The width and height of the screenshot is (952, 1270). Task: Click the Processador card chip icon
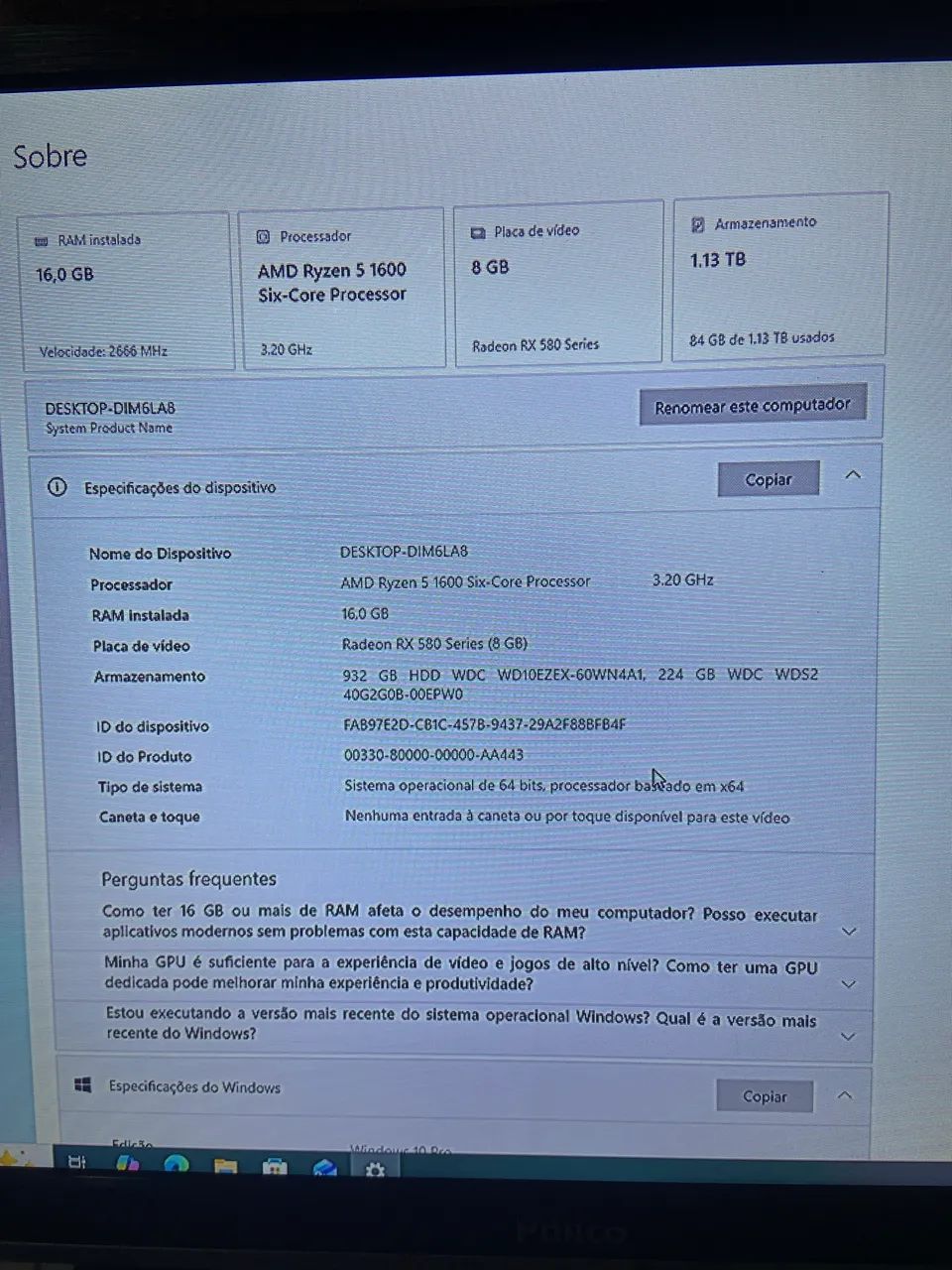(x=263, y=237)
